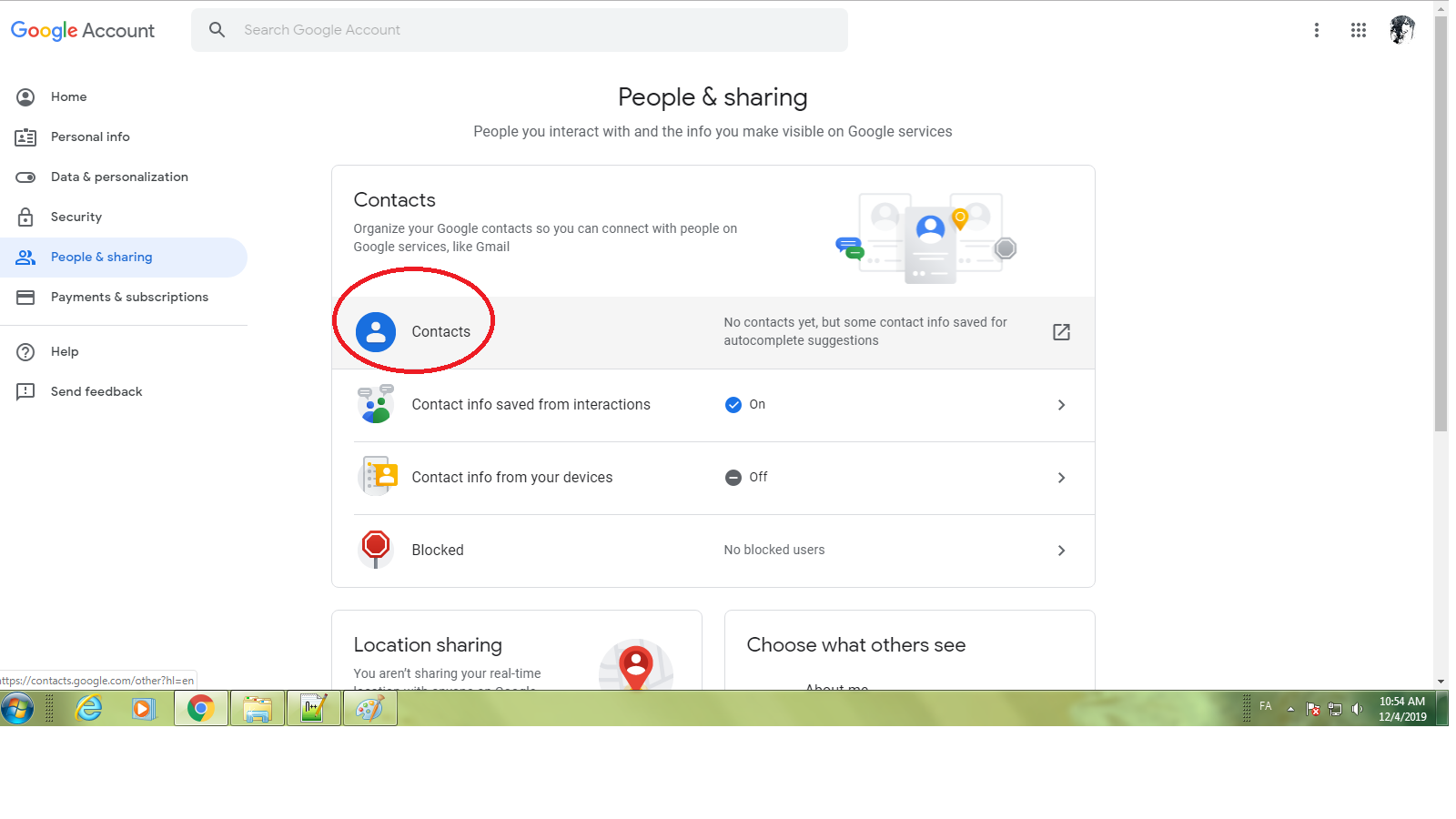Image resolution: width=1456 pixels, height=819 pixels.
Task: Open Contact info saved from interactions
Action: tap(713, 405)
